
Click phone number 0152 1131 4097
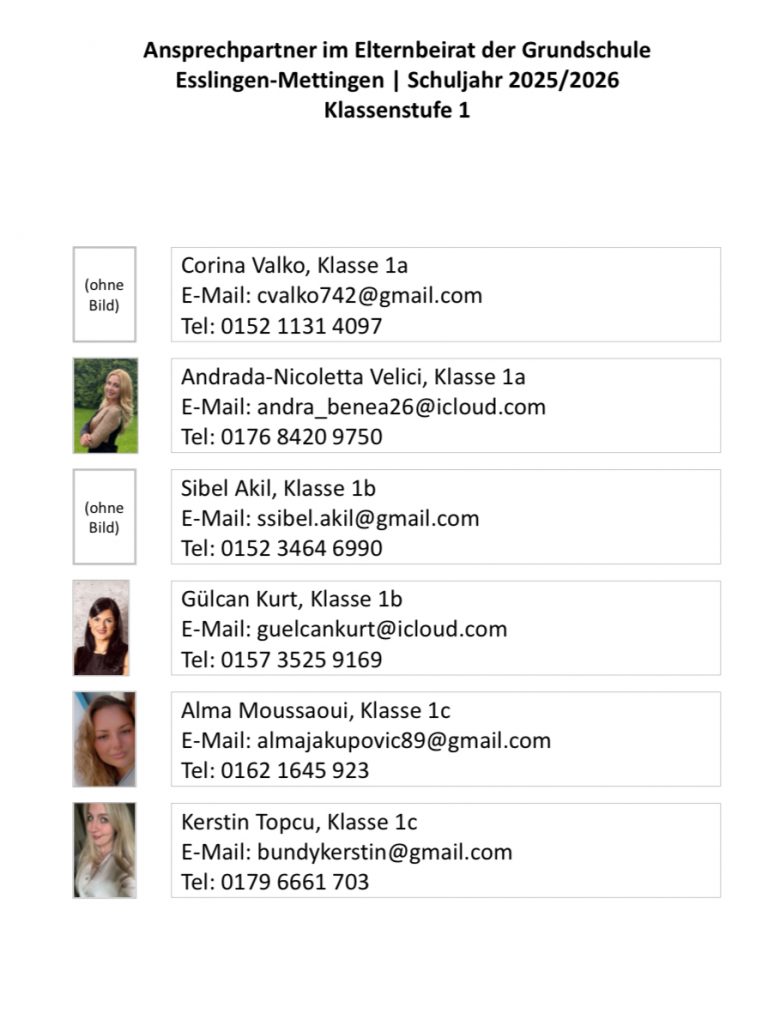point(300,326)
